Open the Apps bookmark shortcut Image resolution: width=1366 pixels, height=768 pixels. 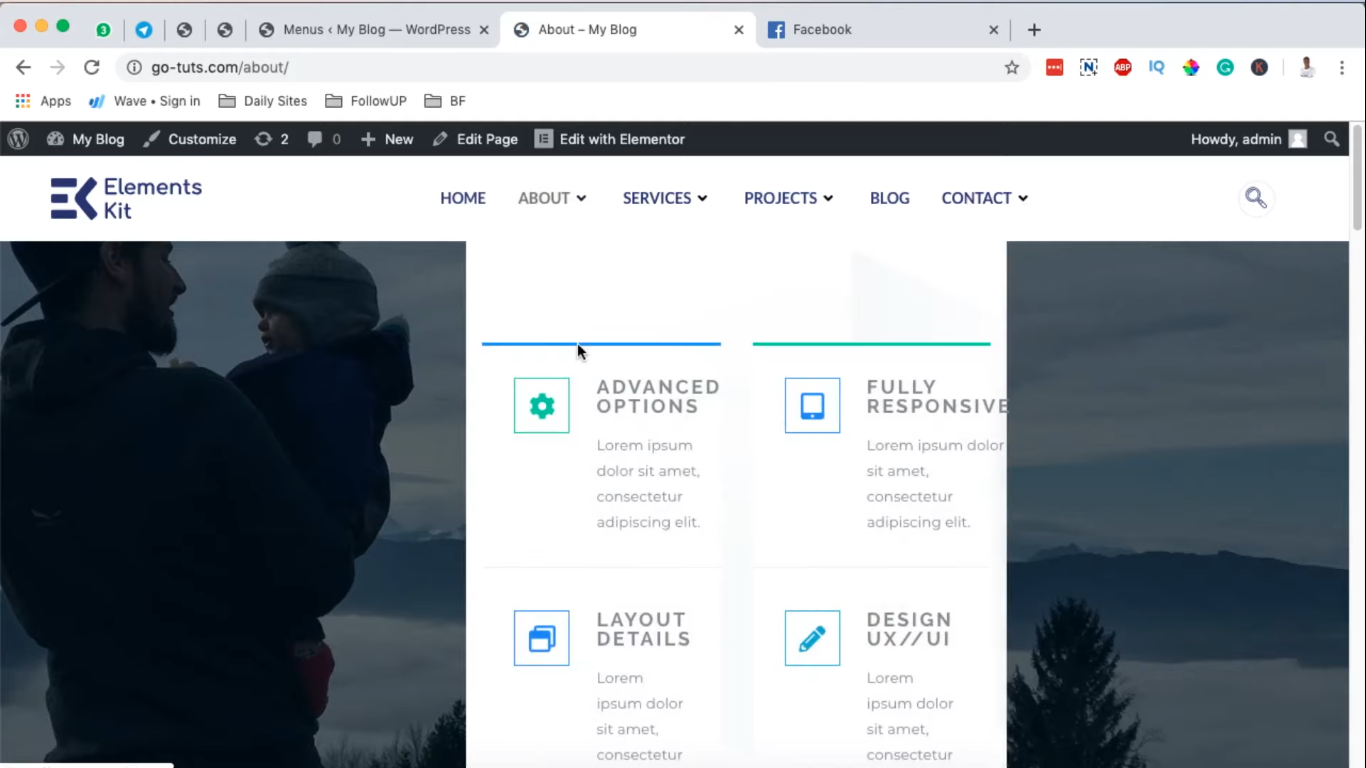43,101
